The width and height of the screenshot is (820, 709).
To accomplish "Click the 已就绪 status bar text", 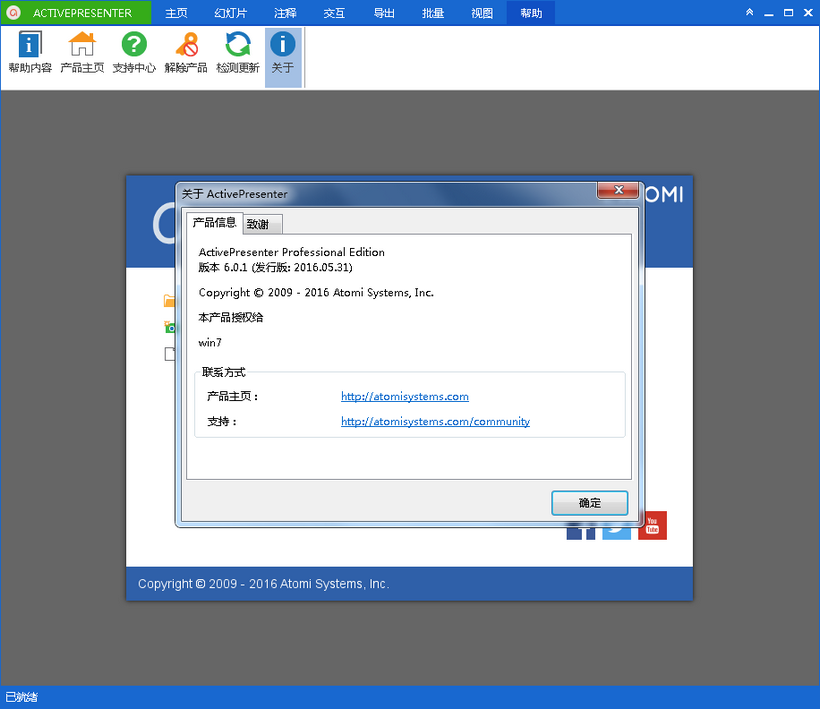I will [21, 697].
